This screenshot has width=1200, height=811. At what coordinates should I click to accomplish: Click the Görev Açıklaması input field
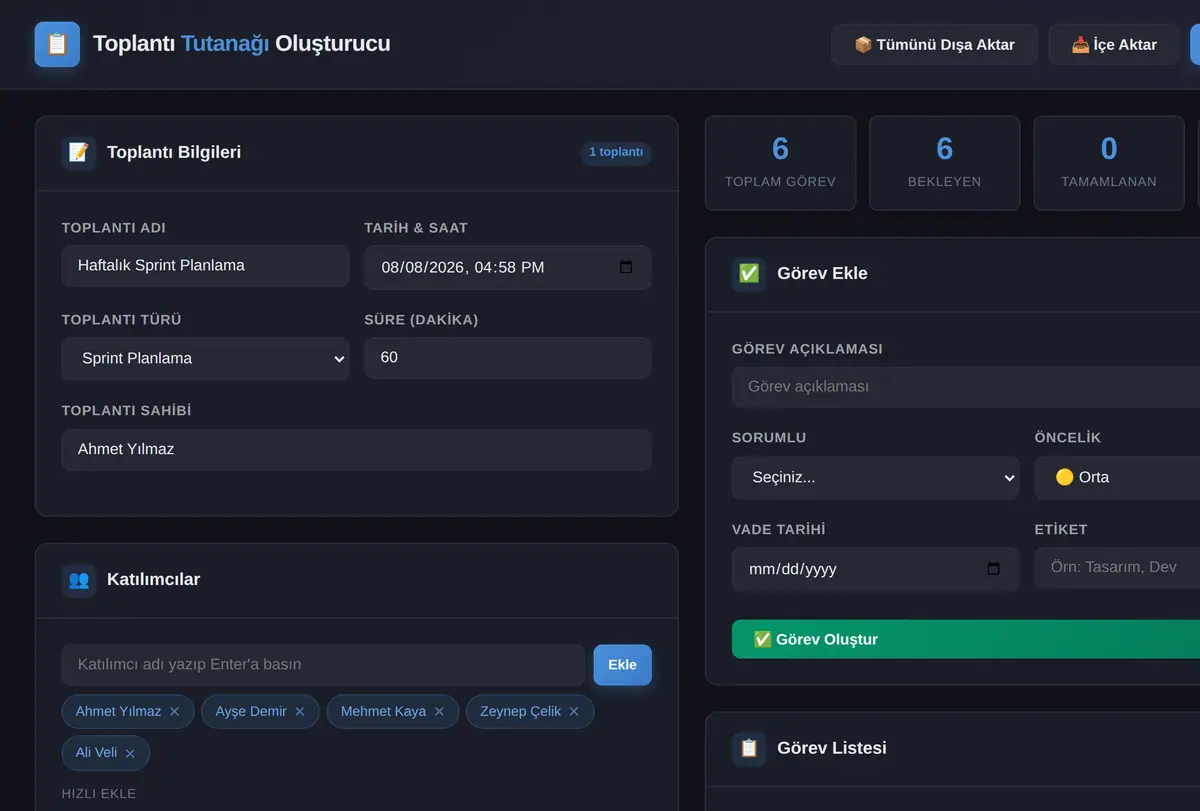click(966, 387)
